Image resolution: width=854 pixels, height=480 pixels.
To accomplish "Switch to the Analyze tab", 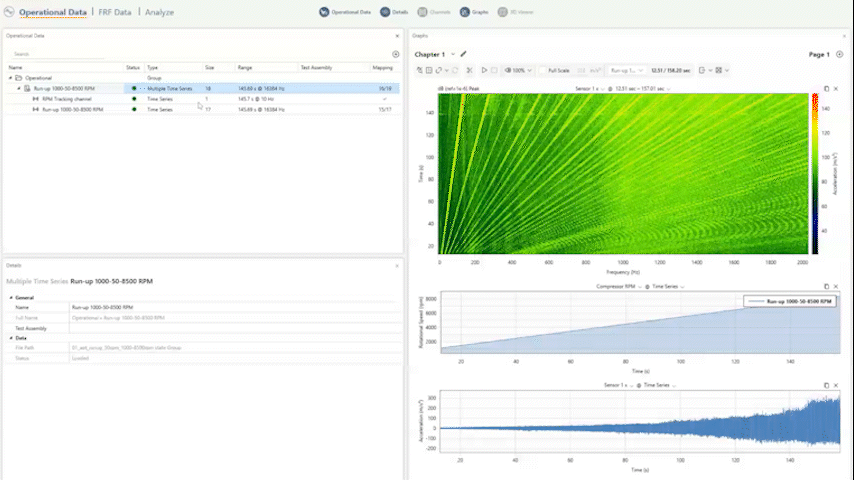I will (x=158, y=12).
